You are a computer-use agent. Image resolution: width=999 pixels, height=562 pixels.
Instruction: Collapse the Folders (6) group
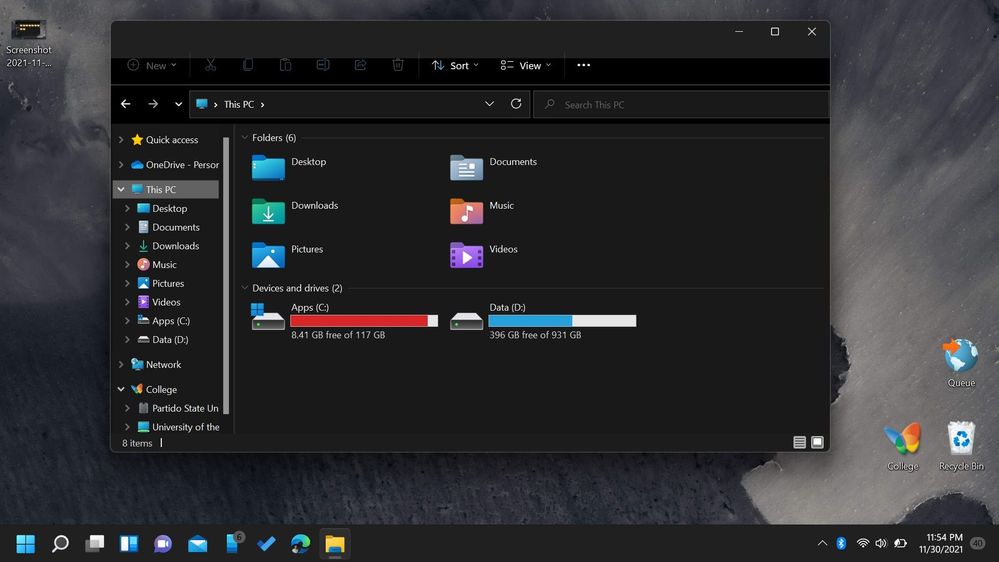tap(245, 138)
